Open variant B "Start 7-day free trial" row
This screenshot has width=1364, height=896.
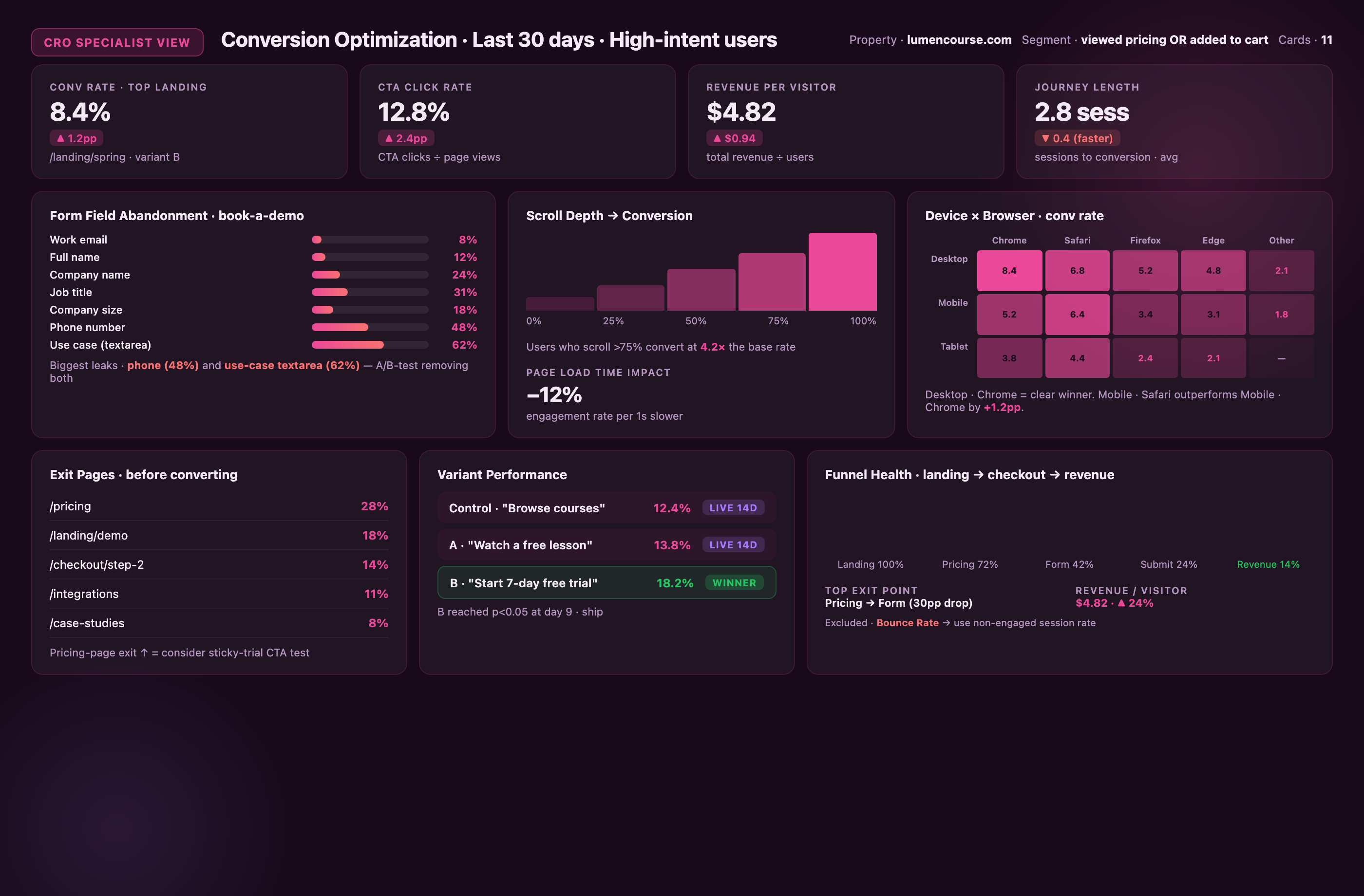pyautogui.click(x=606, y=582)
